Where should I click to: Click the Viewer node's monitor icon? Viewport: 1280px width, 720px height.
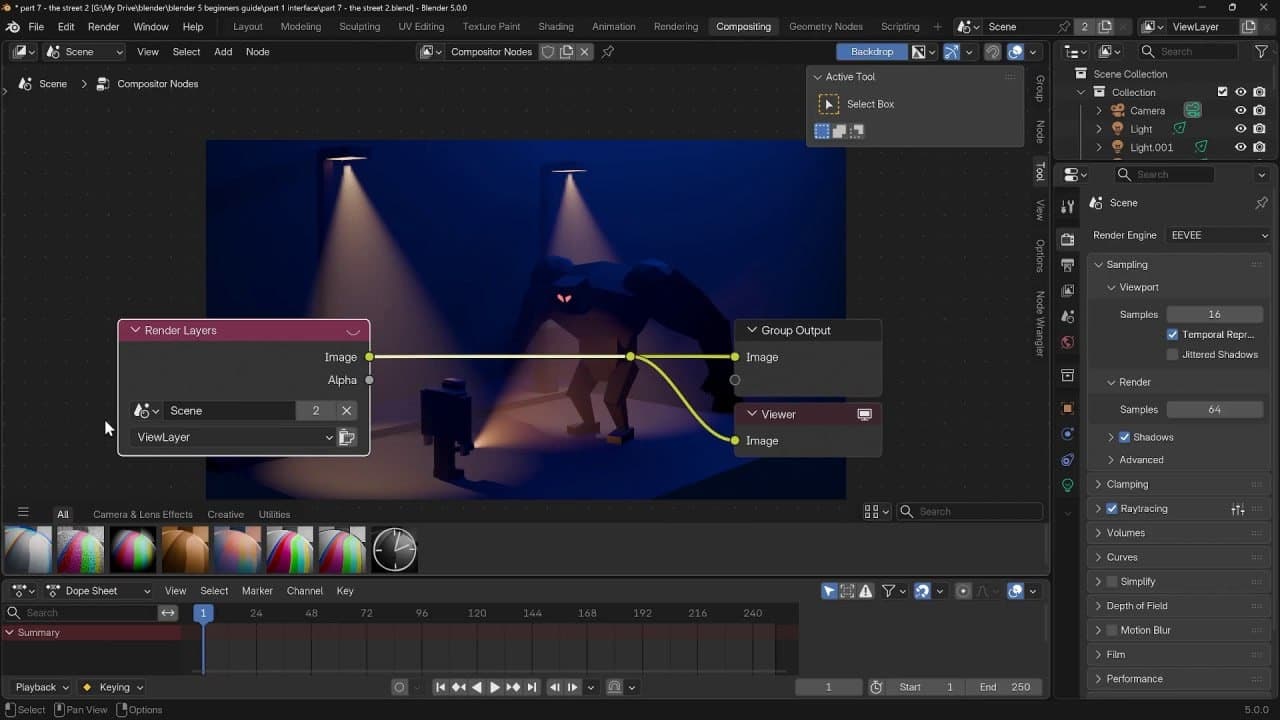coord(865,414)
